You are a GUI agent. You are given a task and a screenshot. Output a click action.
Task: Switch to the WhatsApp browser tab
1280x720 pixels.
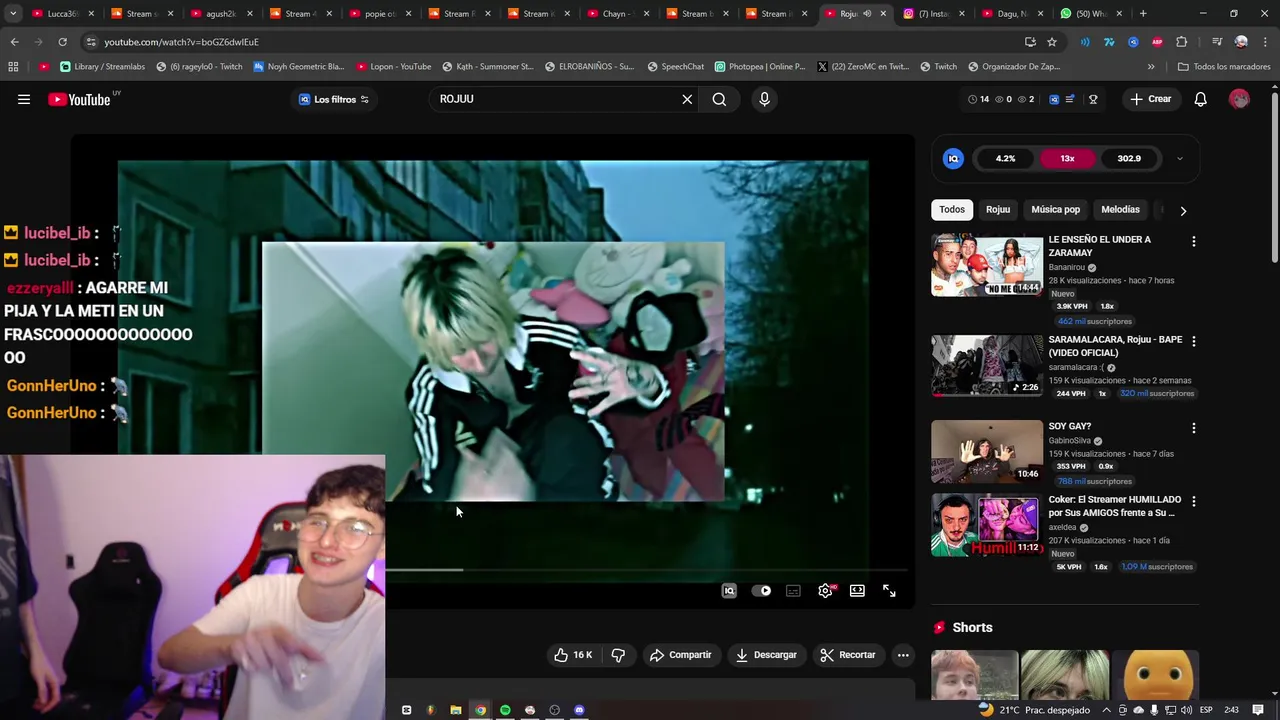point(1092,14)
